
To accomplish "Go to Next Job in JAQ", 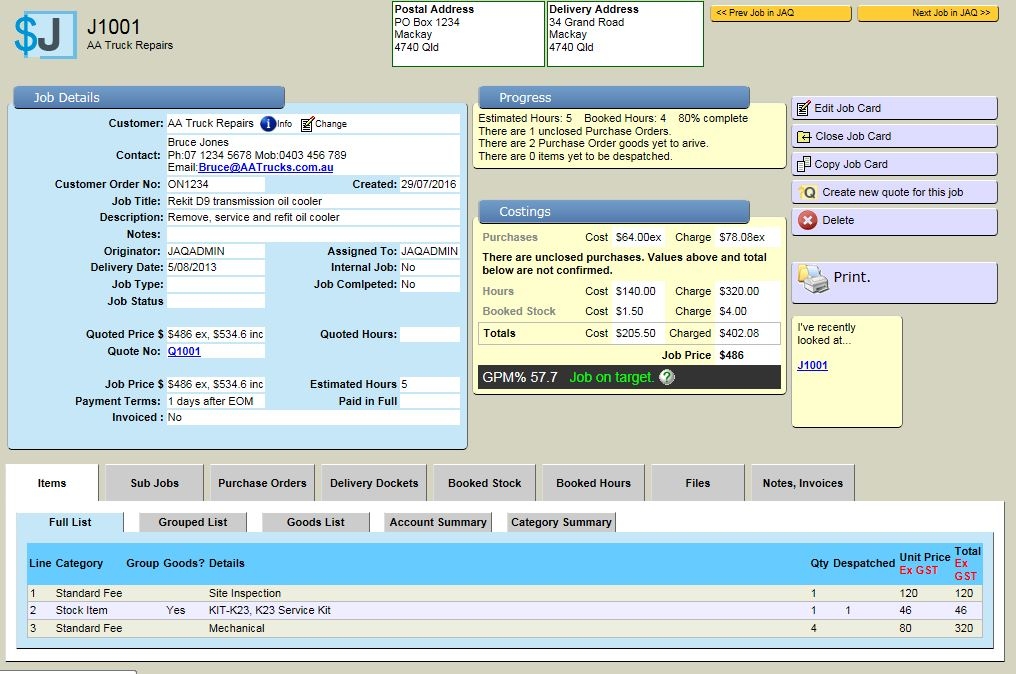I will 928,13.
